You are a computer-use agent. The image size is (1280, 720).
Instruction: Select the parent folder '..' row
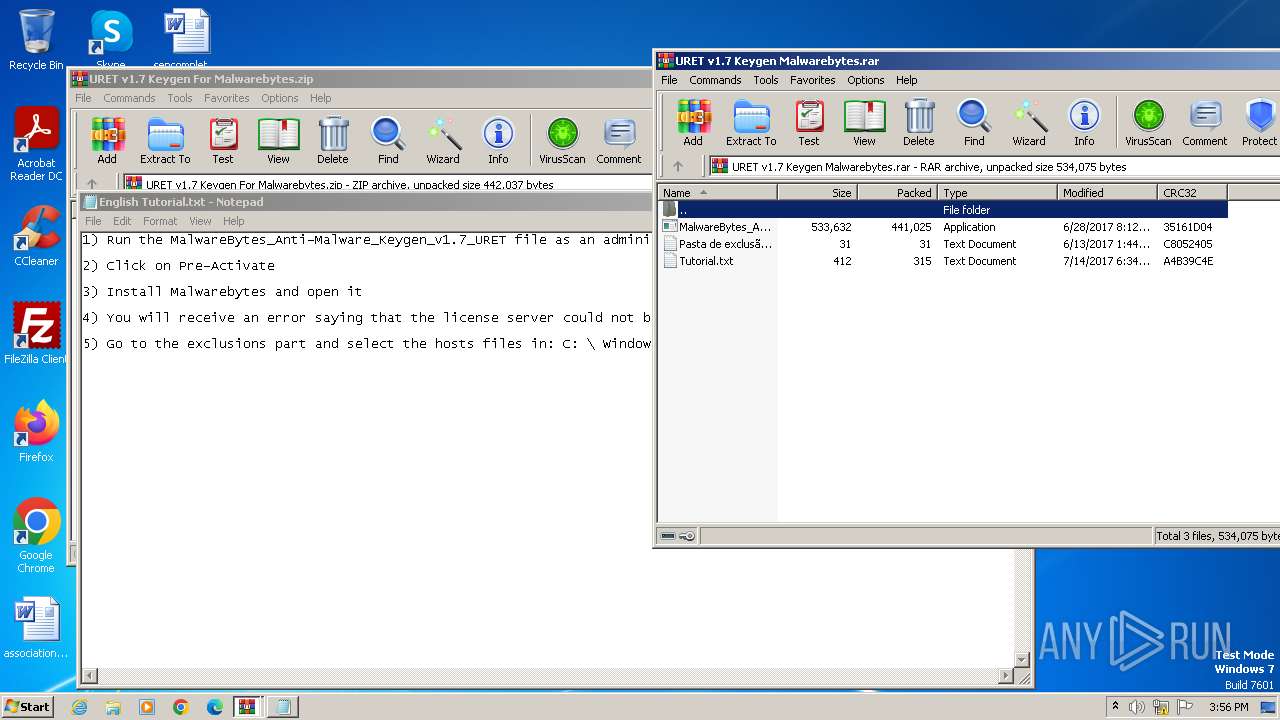click(x=943, y=210)
